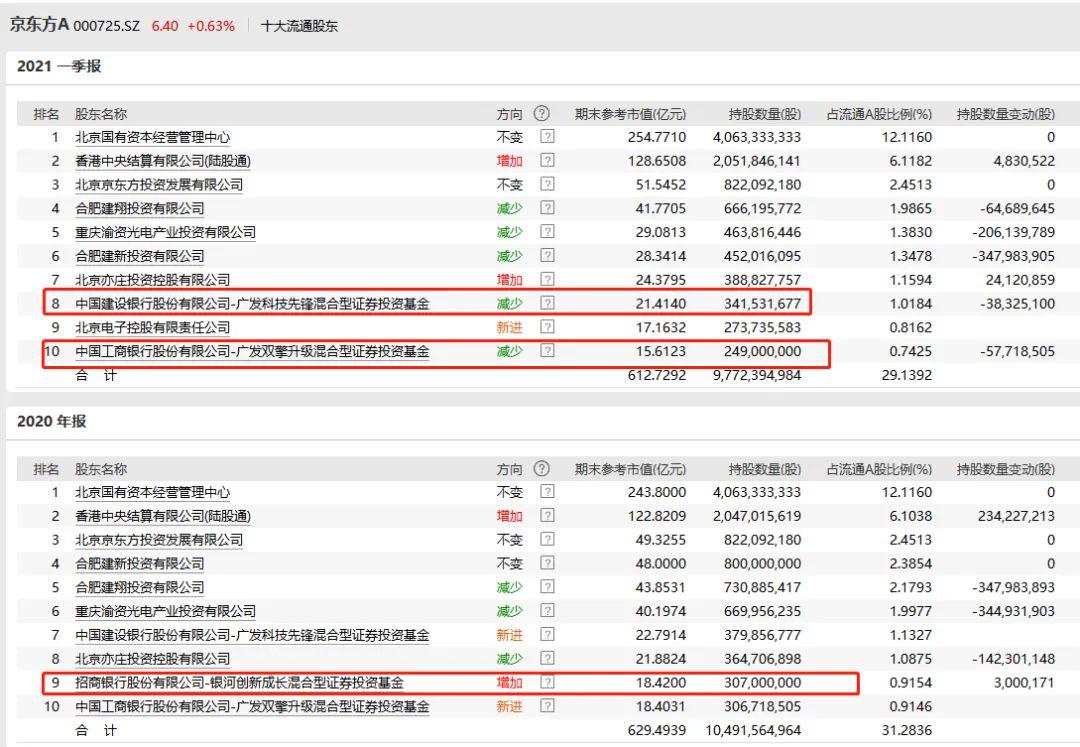The image size is (1080, 747).
Task: Open 合肥建新投资有限公司 link in the 2021 table
Action: pyautogui.click(x=140, y=256)
